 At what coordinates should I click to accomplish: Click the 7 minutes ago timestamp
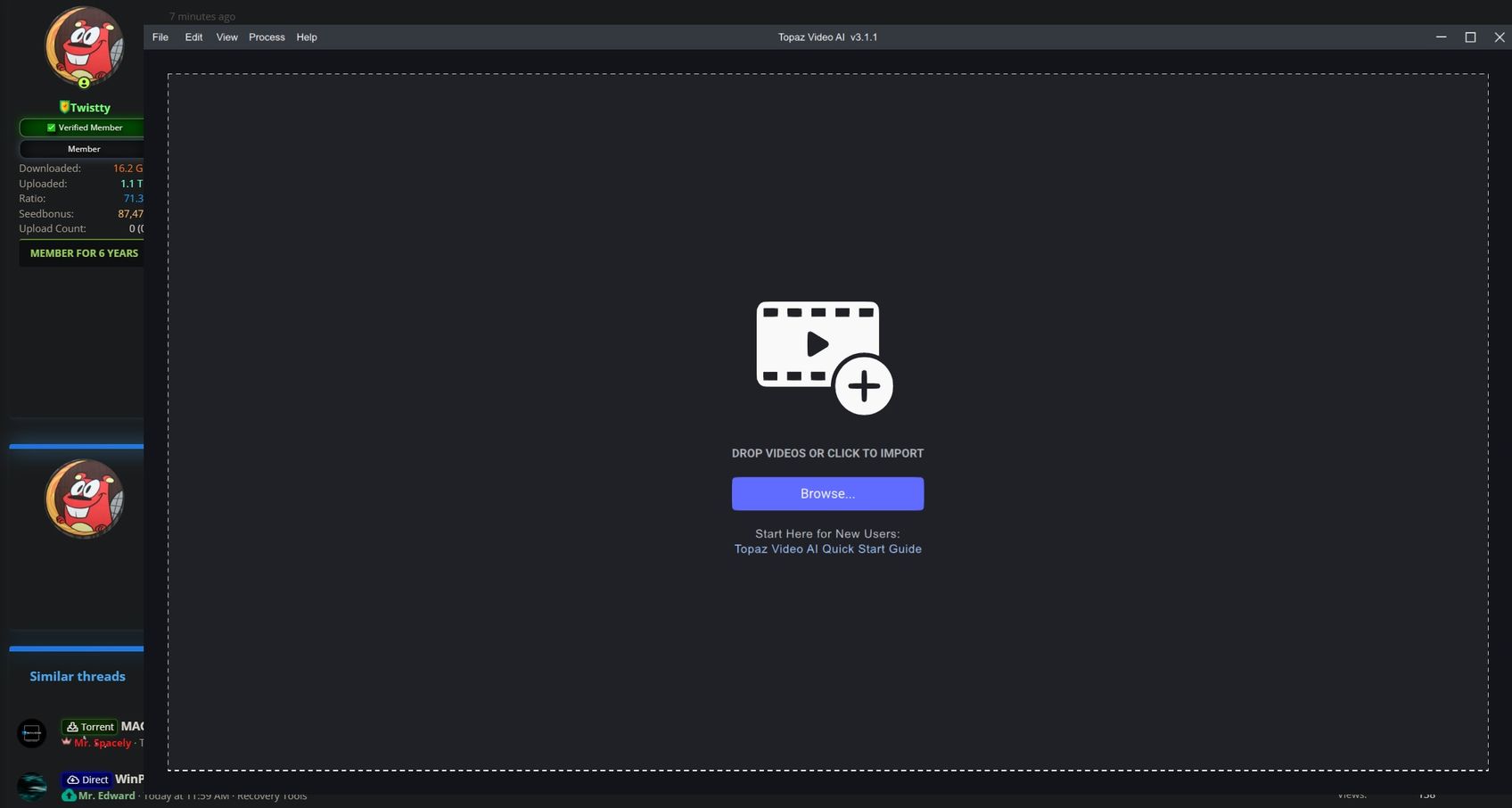coord(202,17)
